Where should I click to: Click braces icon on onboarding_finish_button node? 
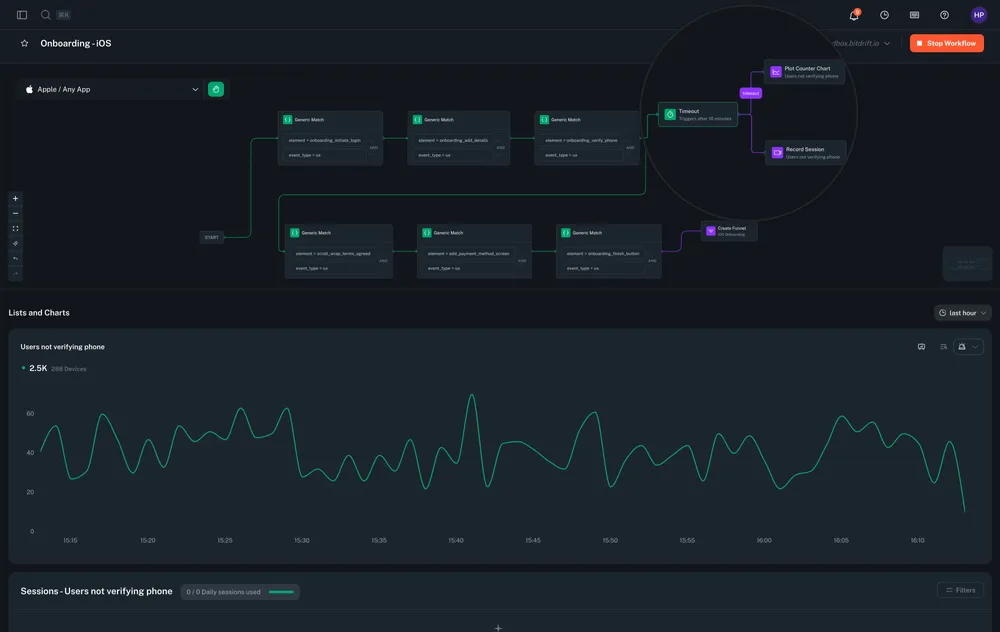point(566,233)
